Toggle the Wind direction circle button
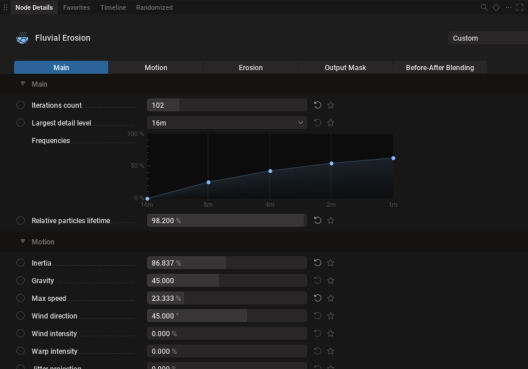The image size is (528, 369). [x=21, y=315]
